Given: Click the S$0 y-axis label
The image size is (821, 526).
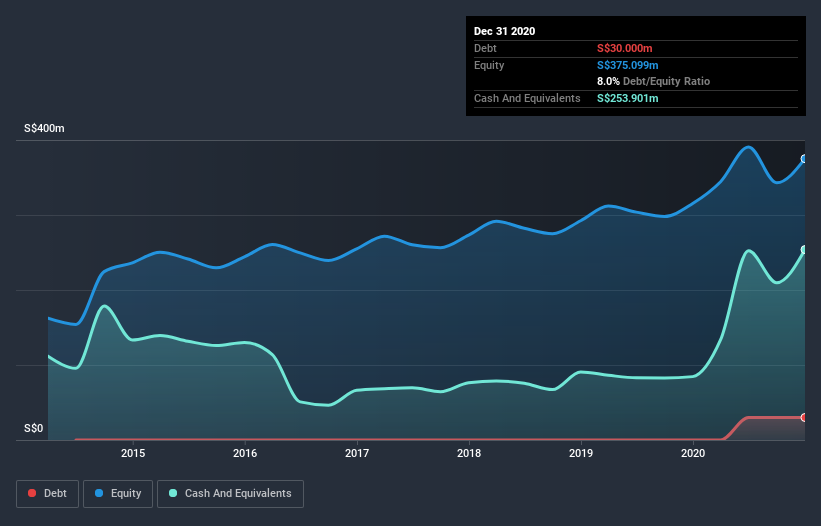Looking at the screenshot, I should pyautogui.click(x=34, y=428).
